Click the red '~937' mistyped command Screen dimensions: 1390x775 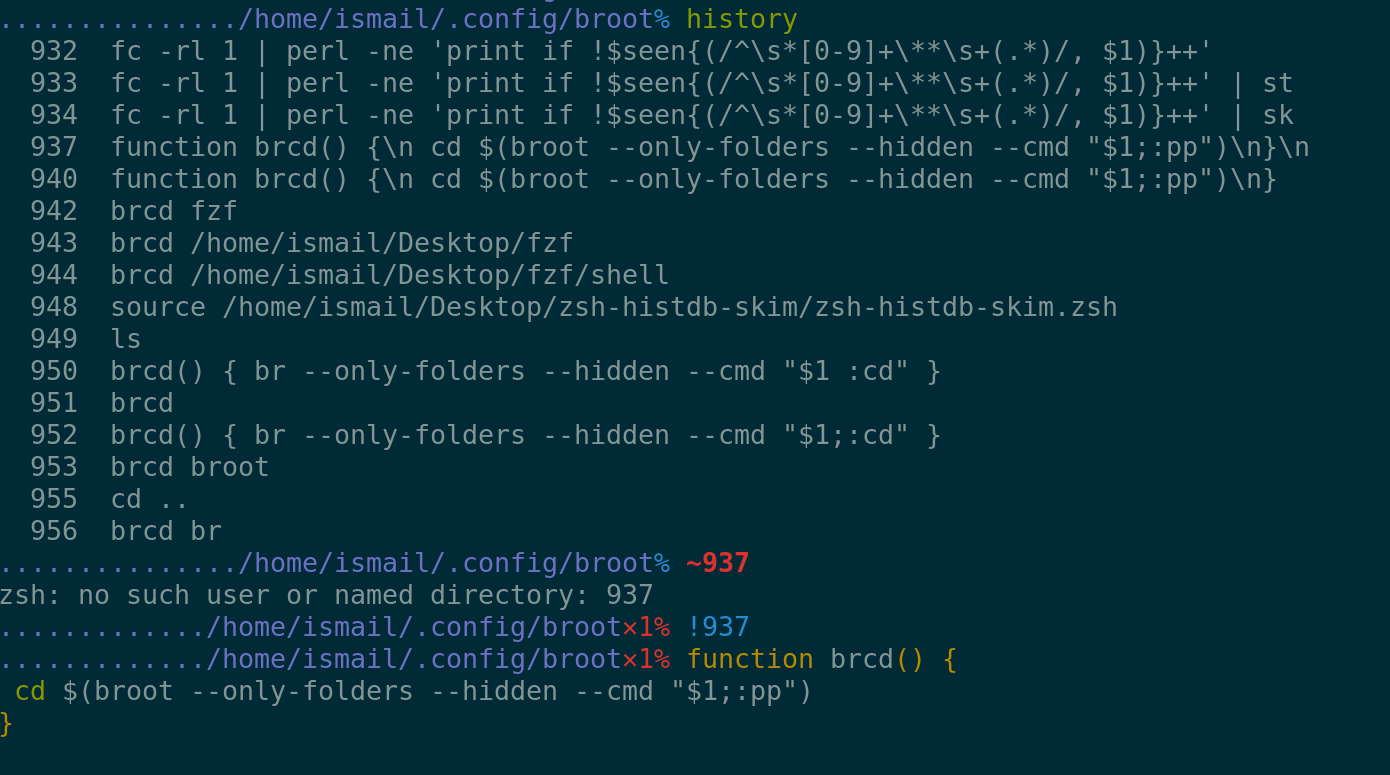tap(717, 563)
